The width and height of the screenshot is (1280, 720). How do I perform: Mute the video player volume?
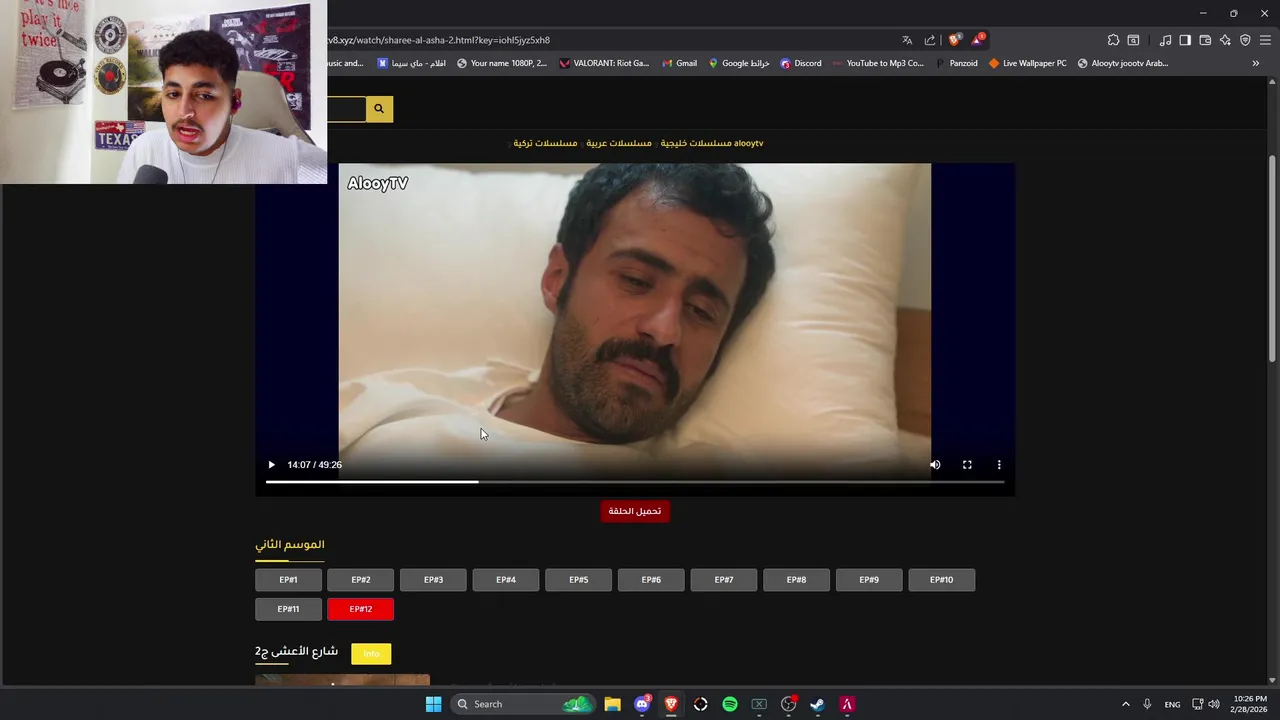pos(935,465)
